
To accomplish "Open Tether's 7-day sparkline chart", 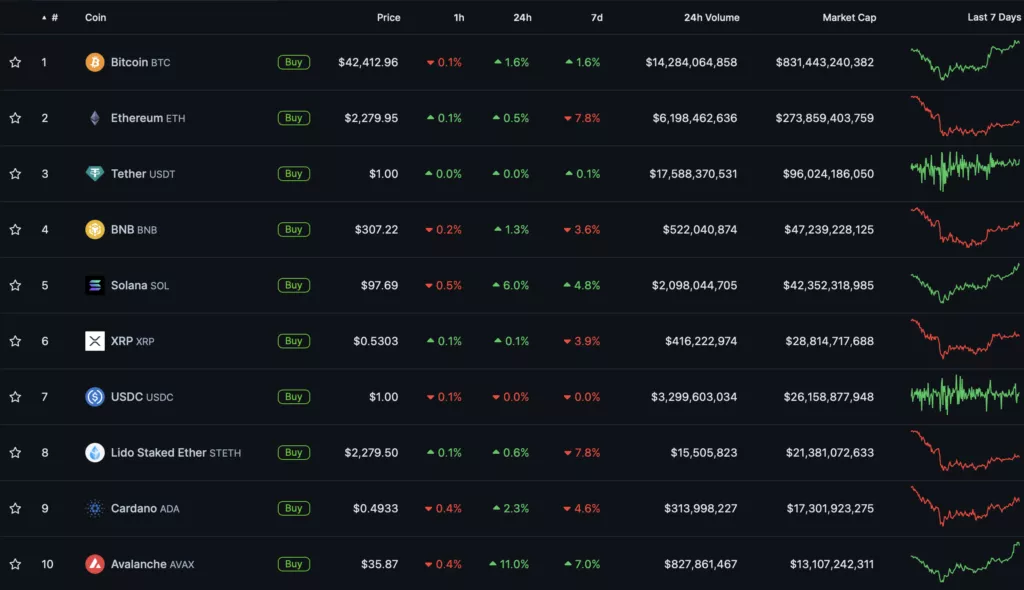I will (x=965, y=171).
